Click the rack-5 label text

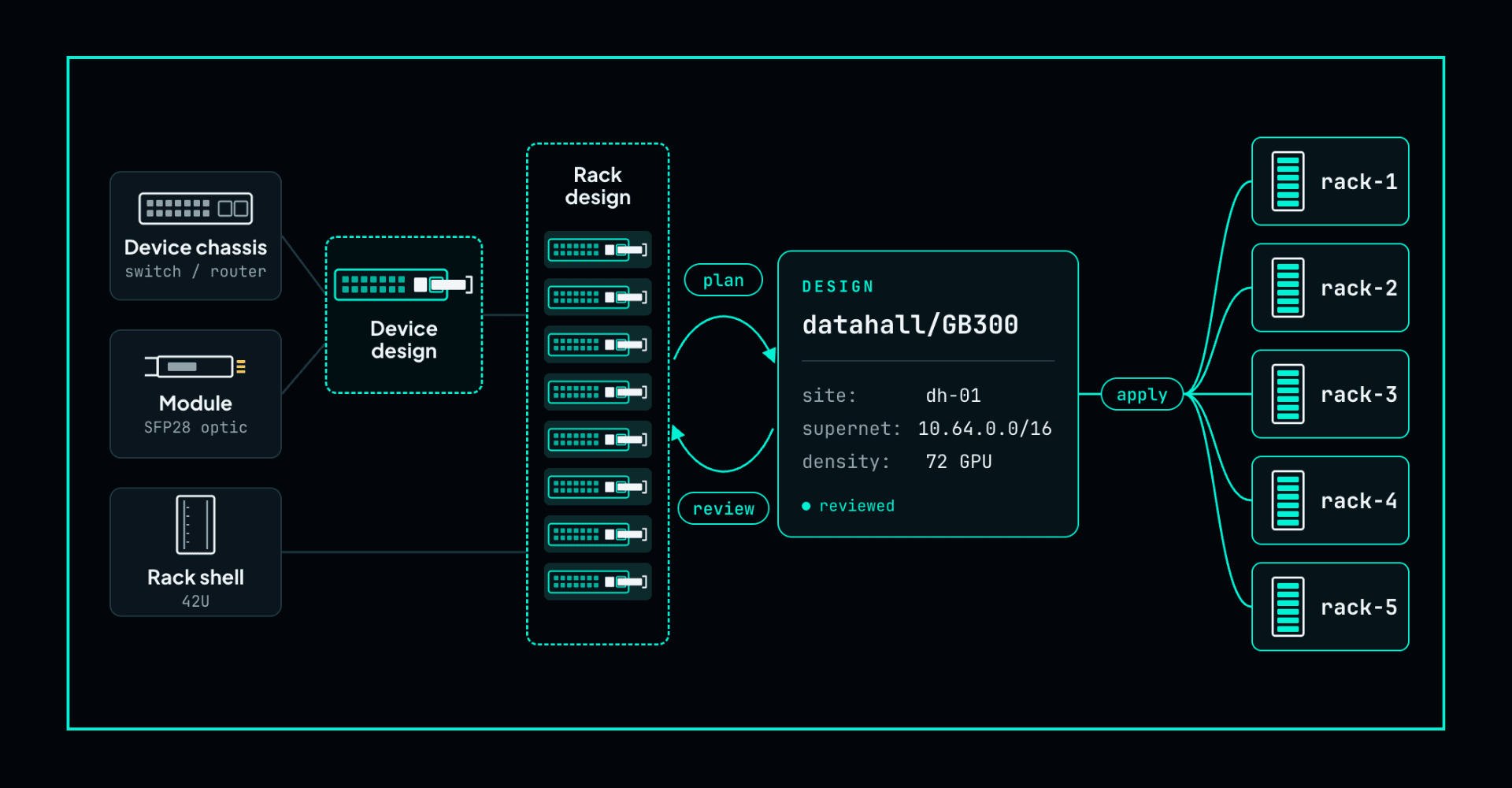click(x=1359, y=608)
